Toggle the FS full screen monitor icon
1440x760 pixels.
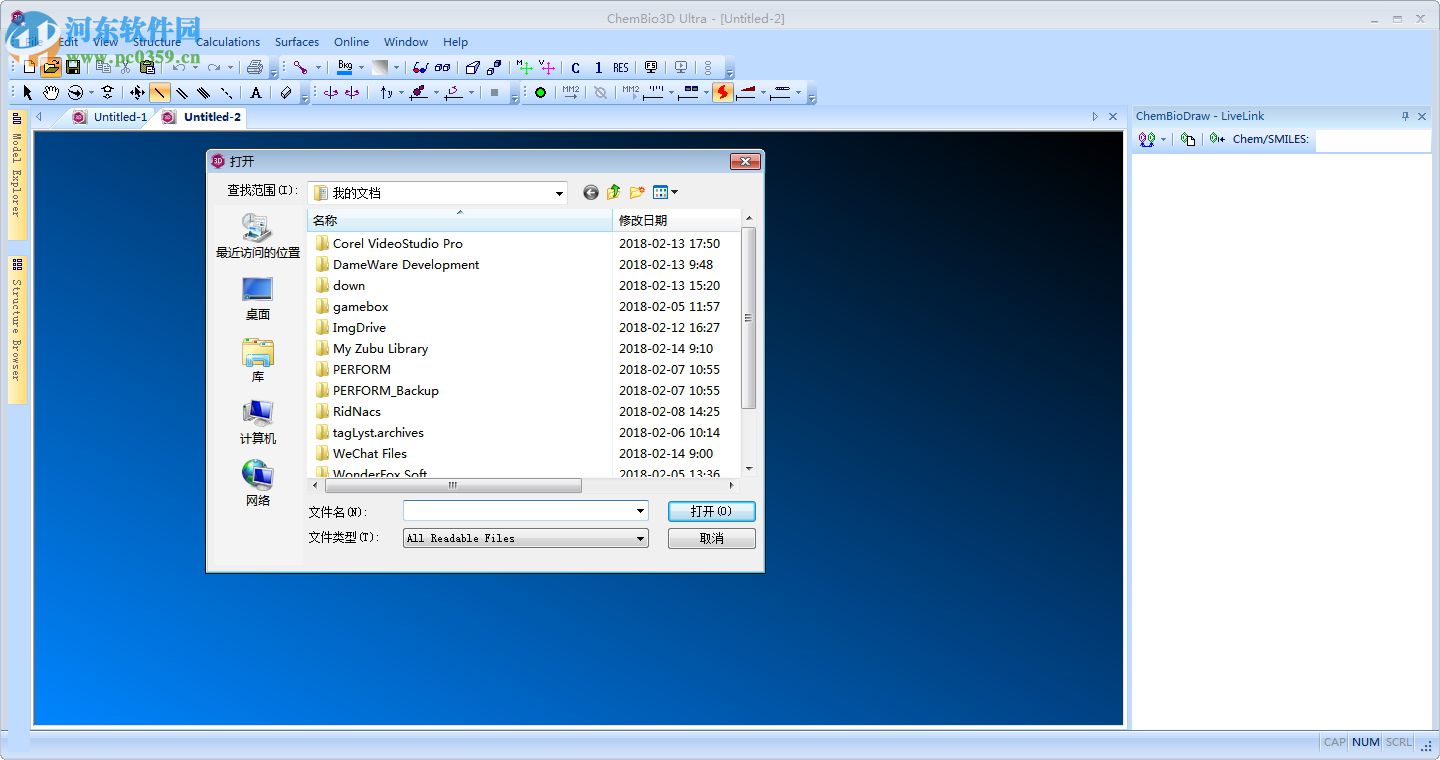651,67
